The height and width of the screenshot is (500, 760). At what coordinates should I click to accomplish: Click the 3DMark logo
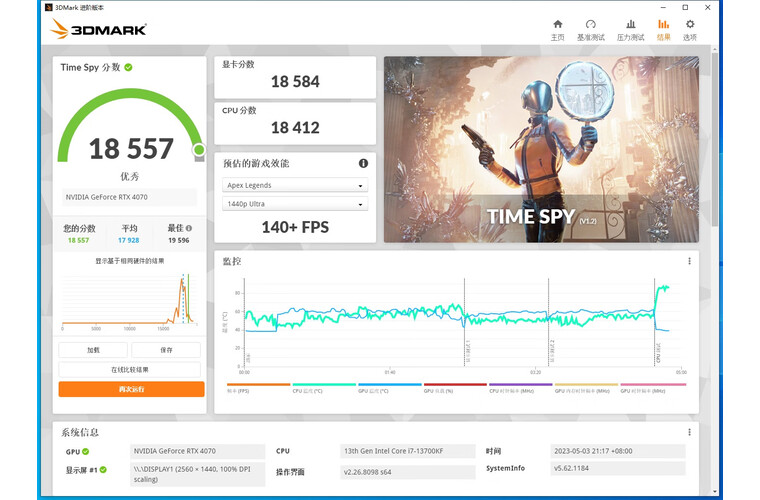98,29
